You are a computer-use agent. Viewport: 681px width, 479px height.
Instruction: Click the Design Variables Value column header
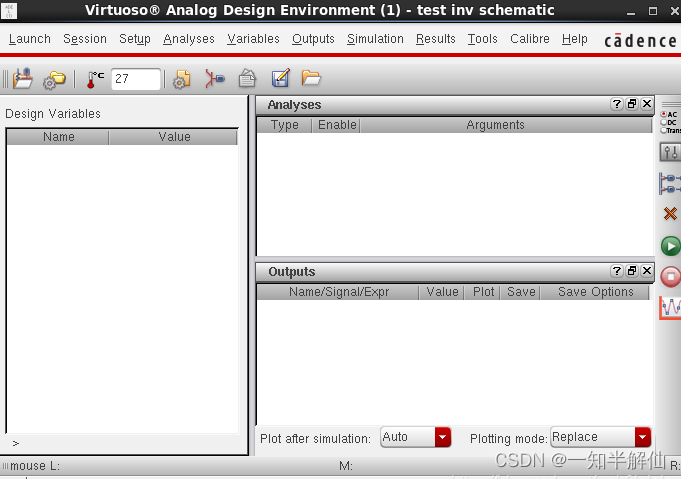pyautogui.click(x=174, y=137)
